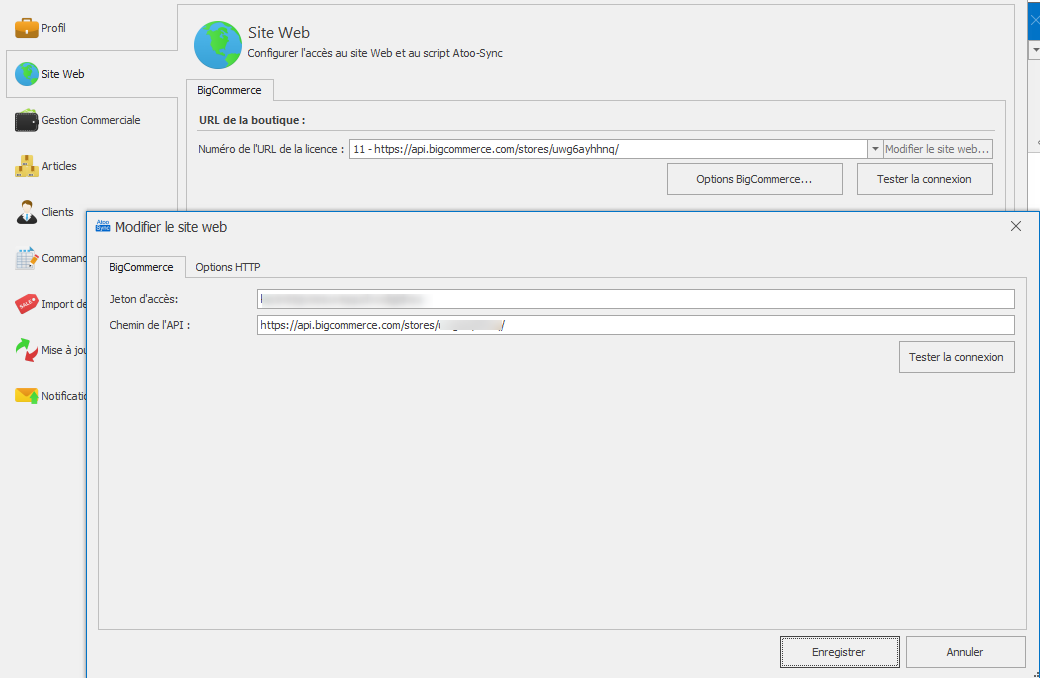Click the Notifications envelope icon
Viewport: 1040px width, 678px height.
pos(27,396)
